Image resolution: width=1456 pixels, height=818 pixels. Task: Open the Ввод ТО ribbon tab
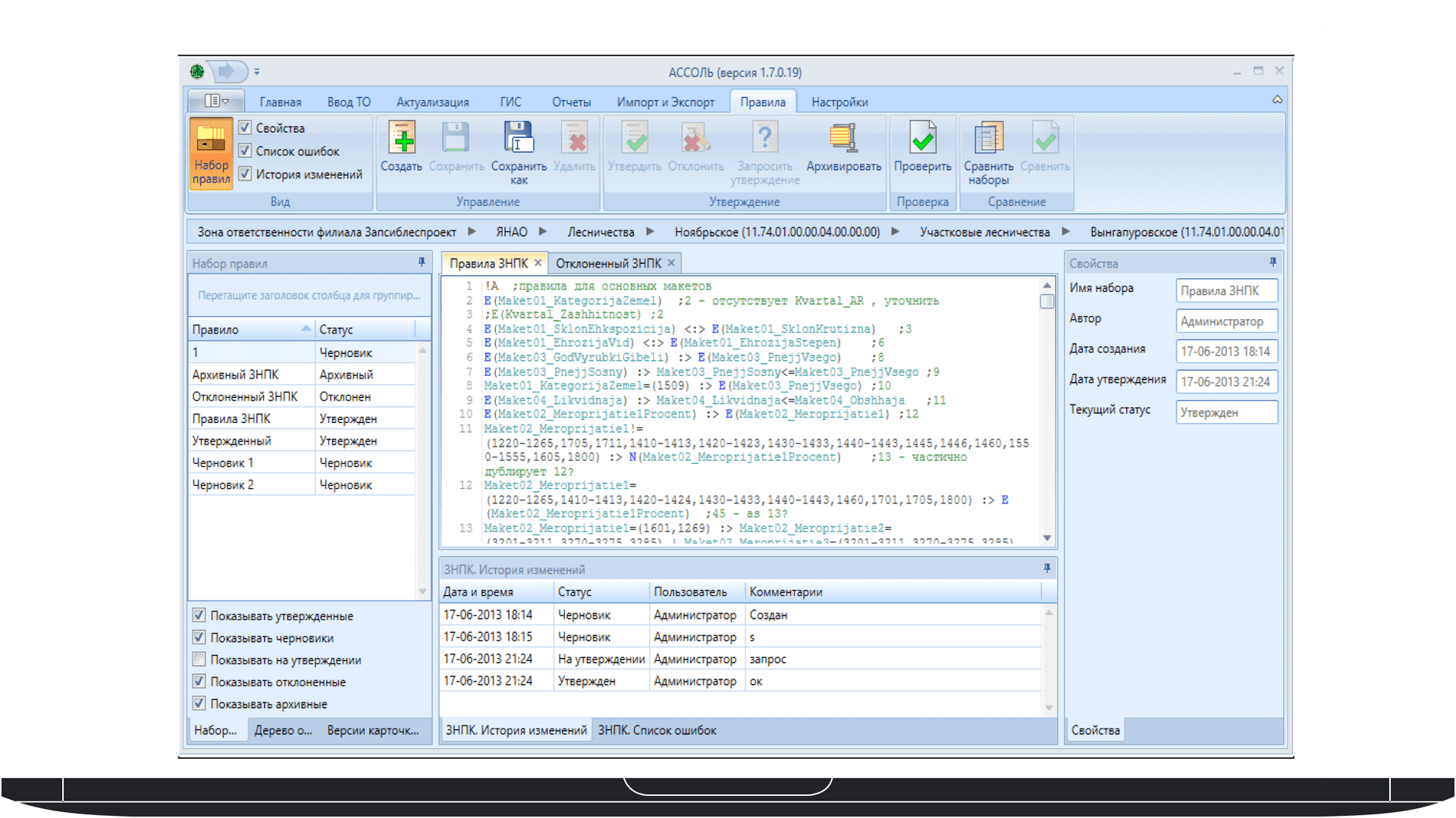(349, 102)
